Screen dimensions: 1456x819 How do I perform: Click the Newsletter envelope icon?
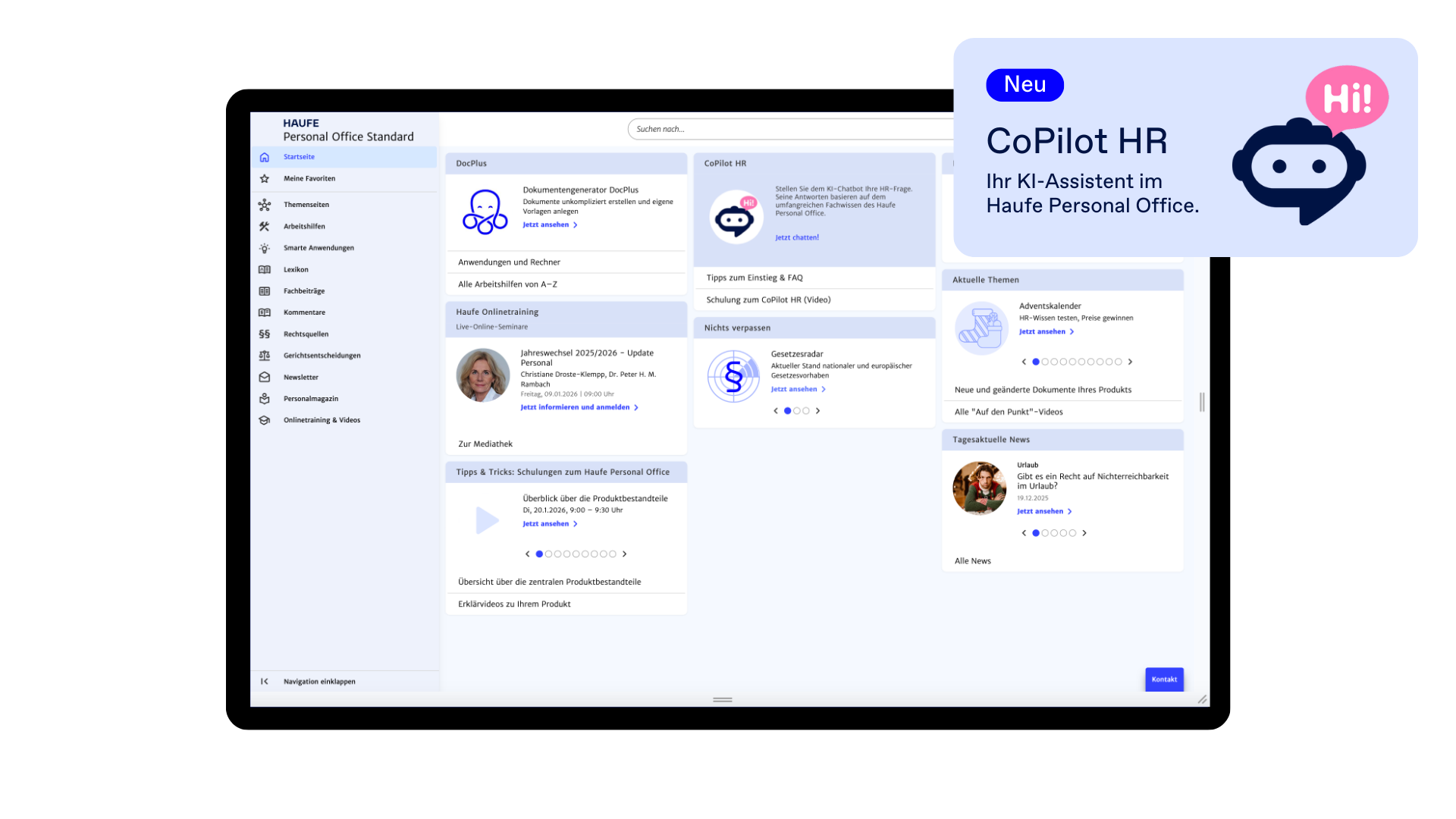[x=264, y=377]
